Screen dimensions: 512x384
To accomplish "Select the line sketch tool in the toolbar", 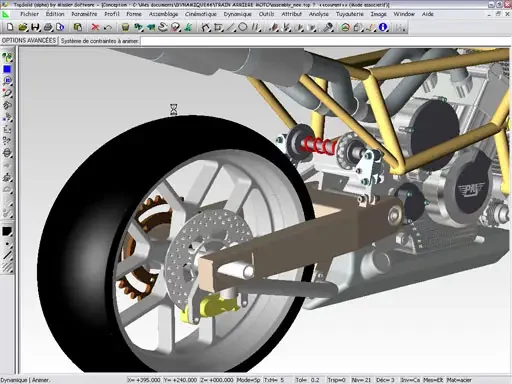I will click(231, 27).
